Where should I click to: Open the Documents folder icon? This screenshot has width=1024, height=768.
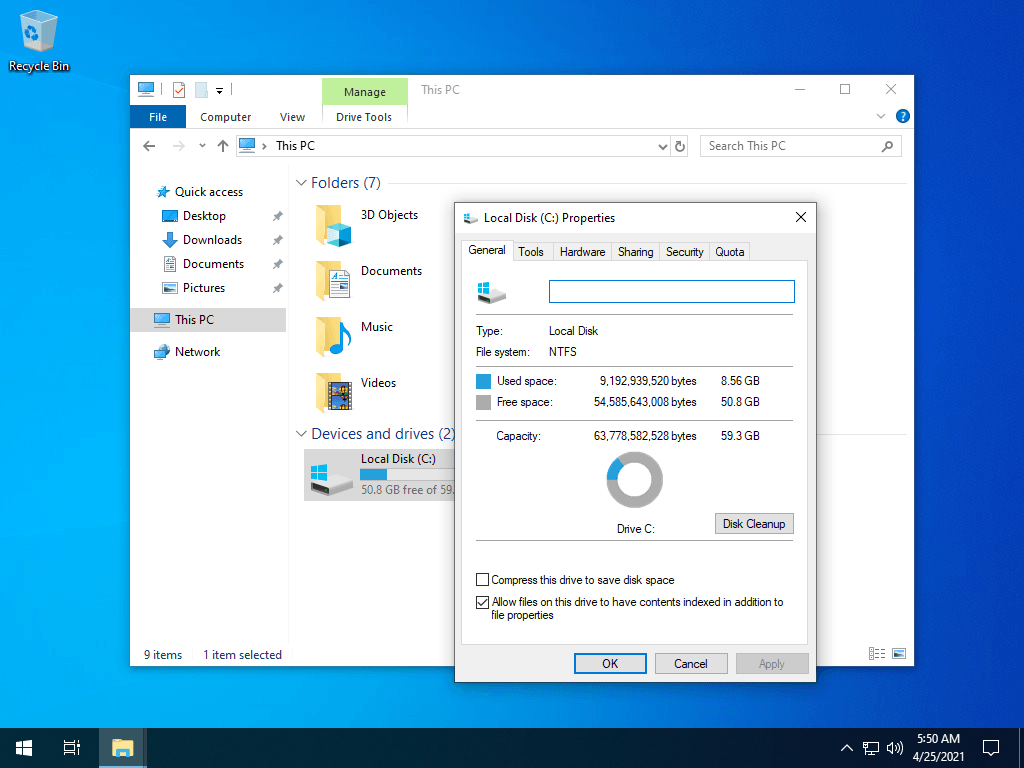[x=332, y=282]
